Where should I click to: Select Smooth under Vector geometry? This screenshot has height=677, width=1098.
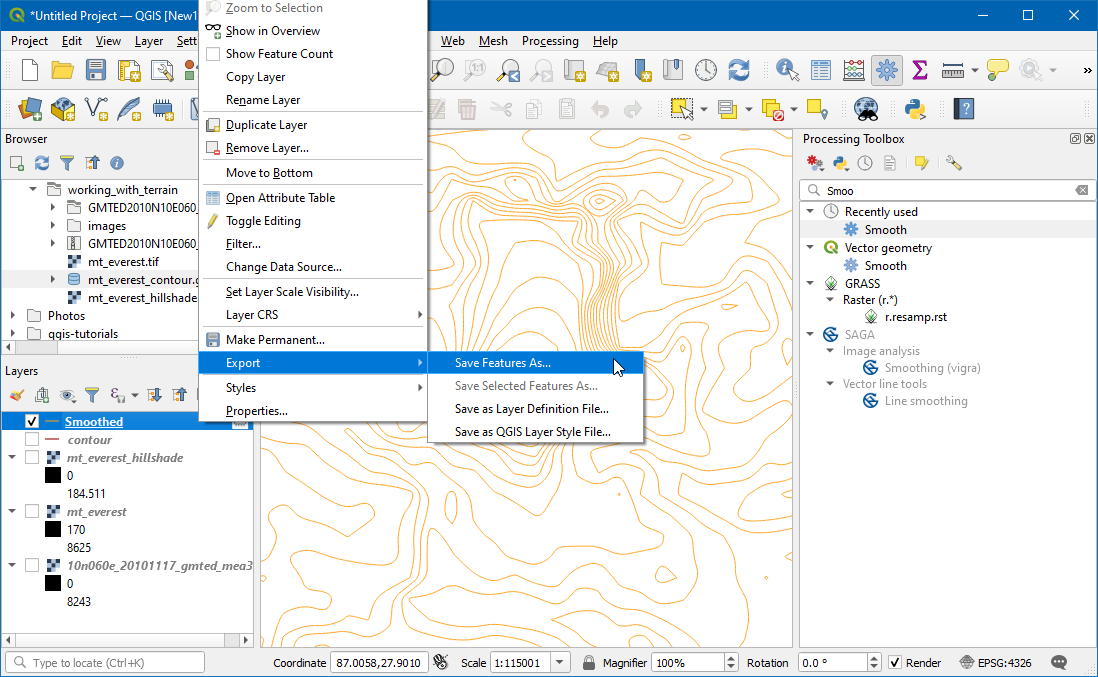point(885,266)
